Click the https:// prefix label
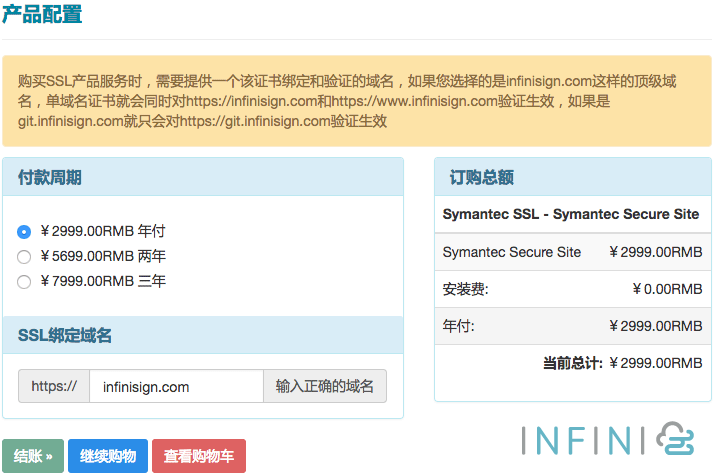 coord(54,387)
